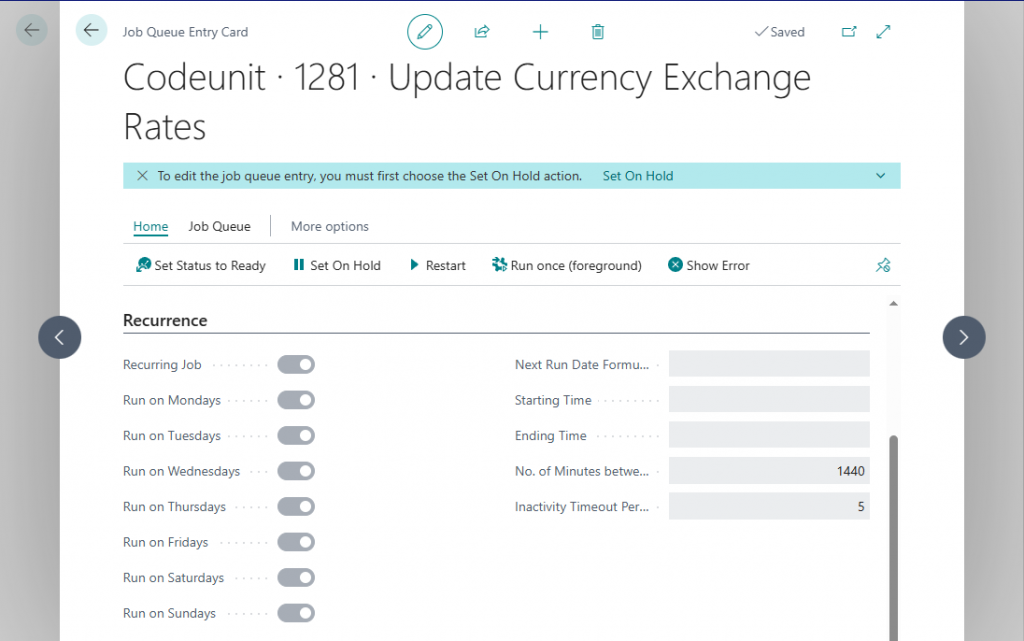
Task: Click Set On Hold link in notification
Action: (x=638, y=176)
